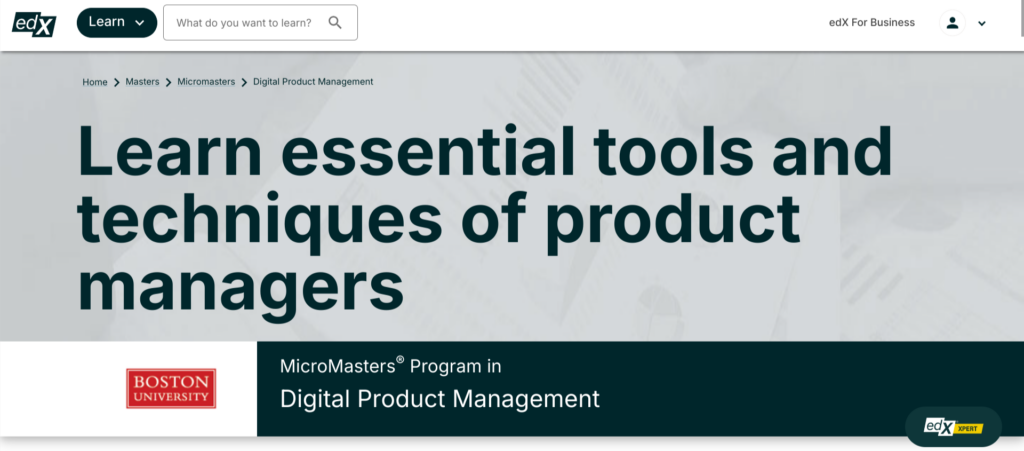
Task: Open the edX For Business link
Action: point(871,22)
